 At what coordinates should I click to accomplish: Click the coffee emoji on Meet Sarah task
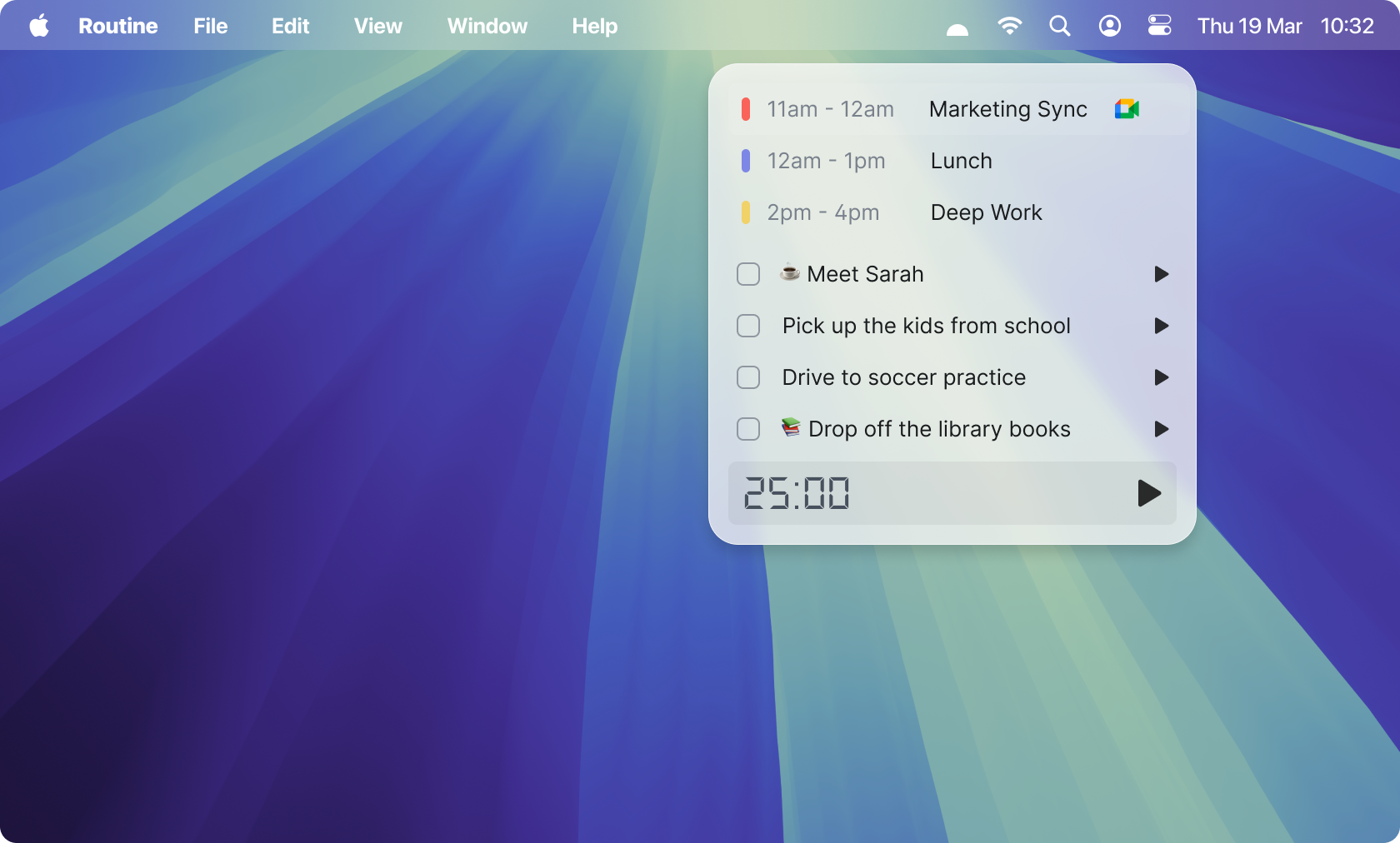click(789, 273)
